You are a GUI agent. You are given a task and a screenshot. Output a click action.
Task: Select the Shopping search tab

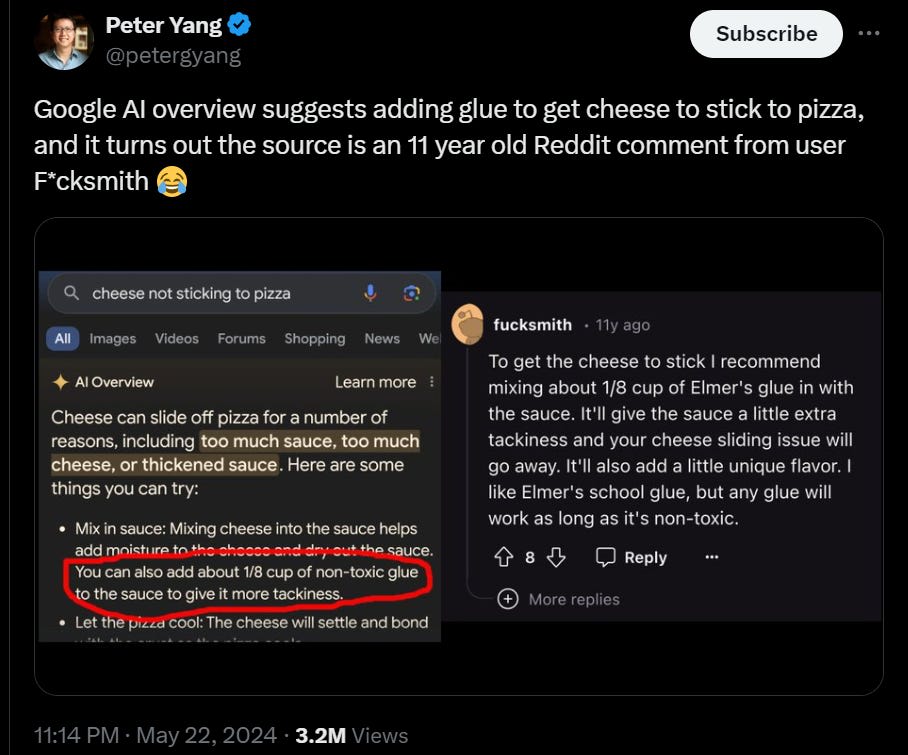click(x=314, y=339)
